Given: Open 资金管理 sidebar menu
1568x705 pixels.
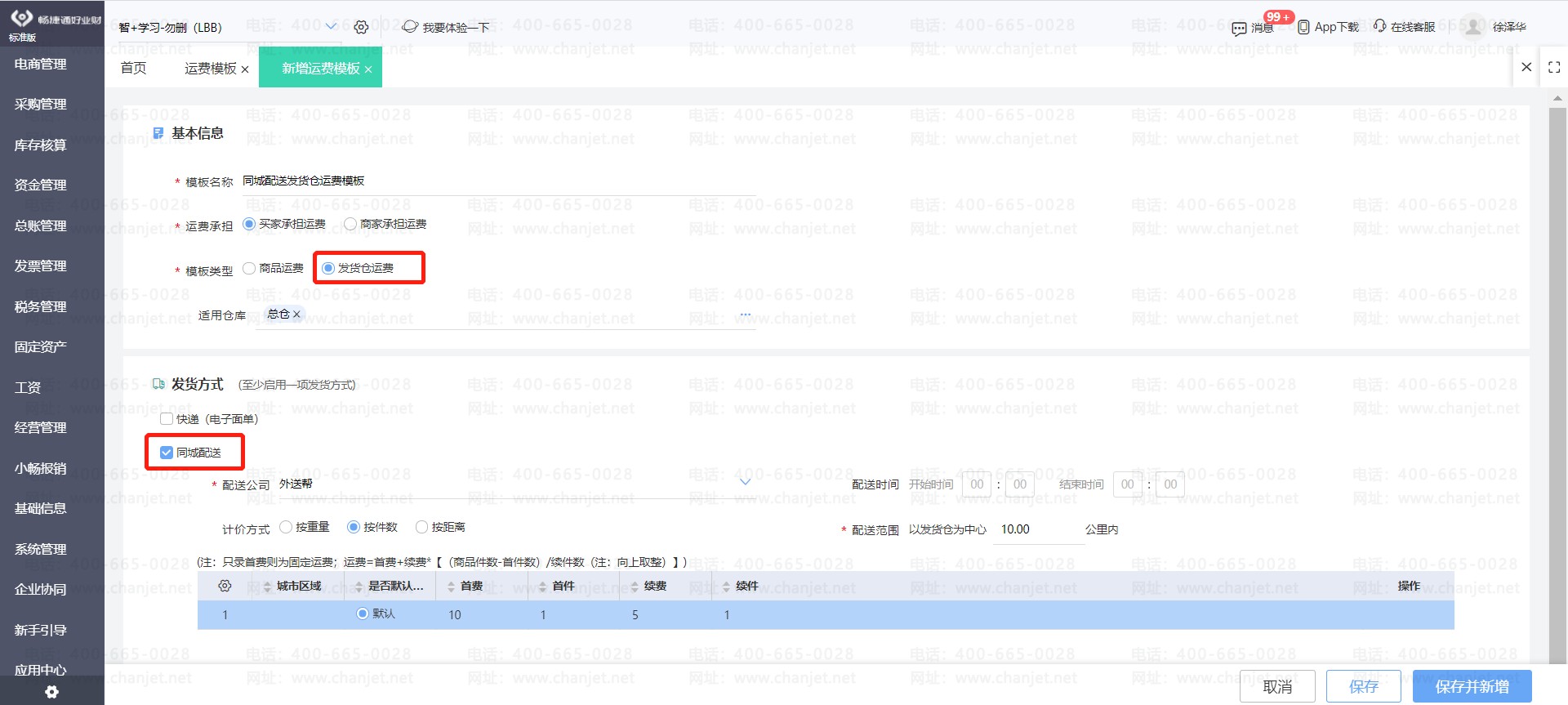Looking at the screenshot, I should pos(41,185).
